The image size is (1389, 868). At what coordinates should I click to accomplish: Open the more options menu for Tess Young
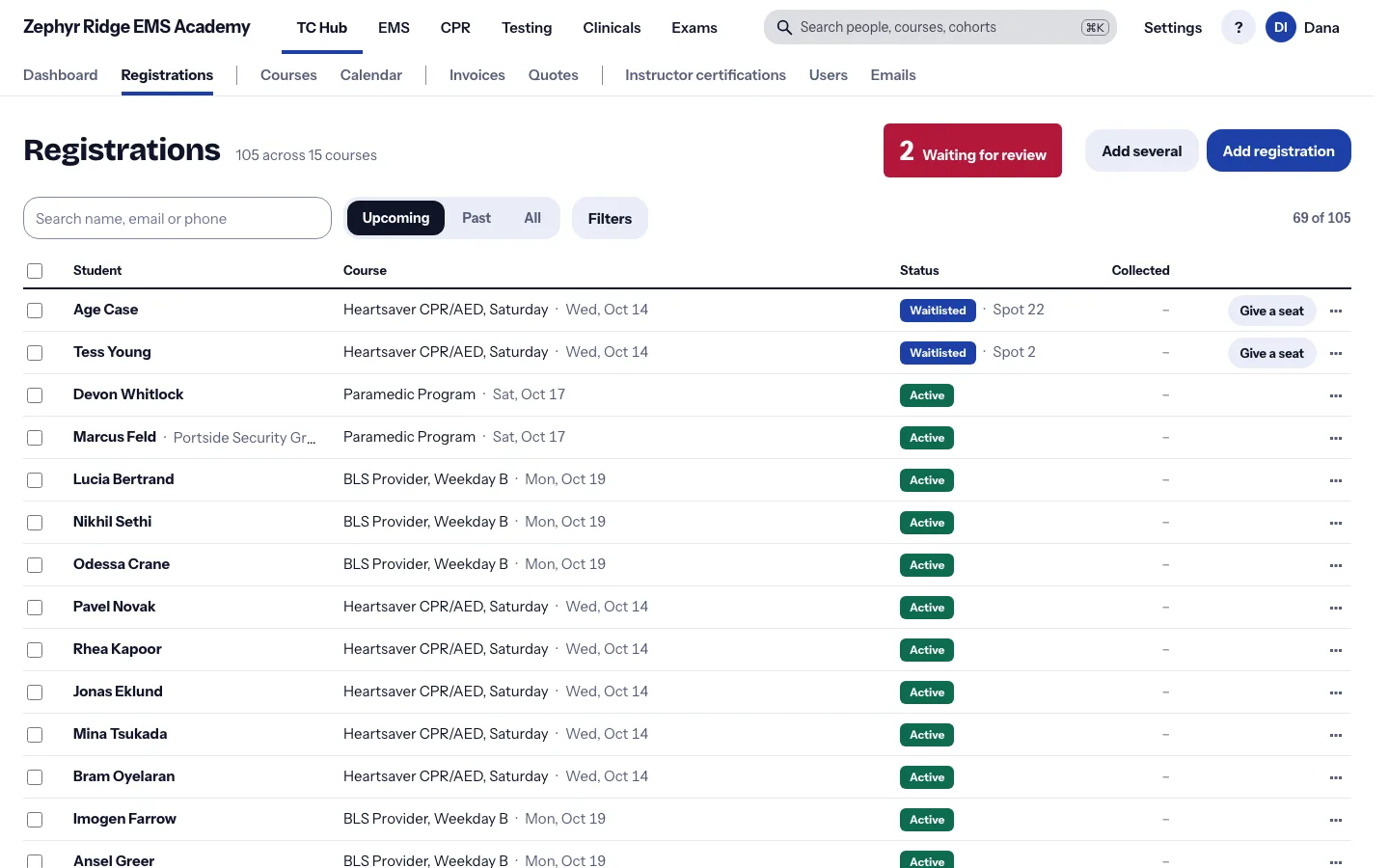pyautogui.click(x=1336, y=353)
